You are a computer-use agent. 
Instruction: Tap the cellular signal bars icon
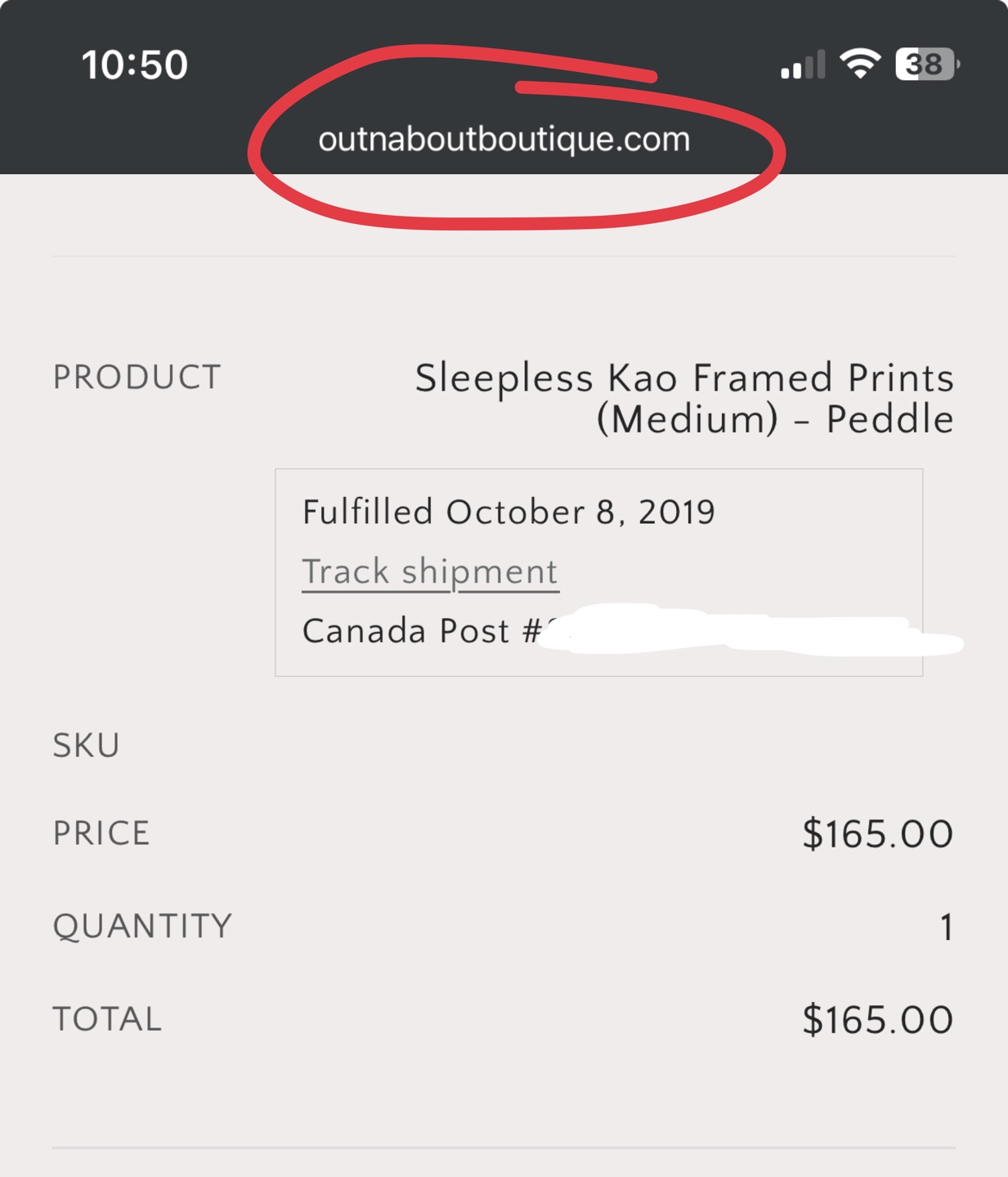(x=803, y=65)
